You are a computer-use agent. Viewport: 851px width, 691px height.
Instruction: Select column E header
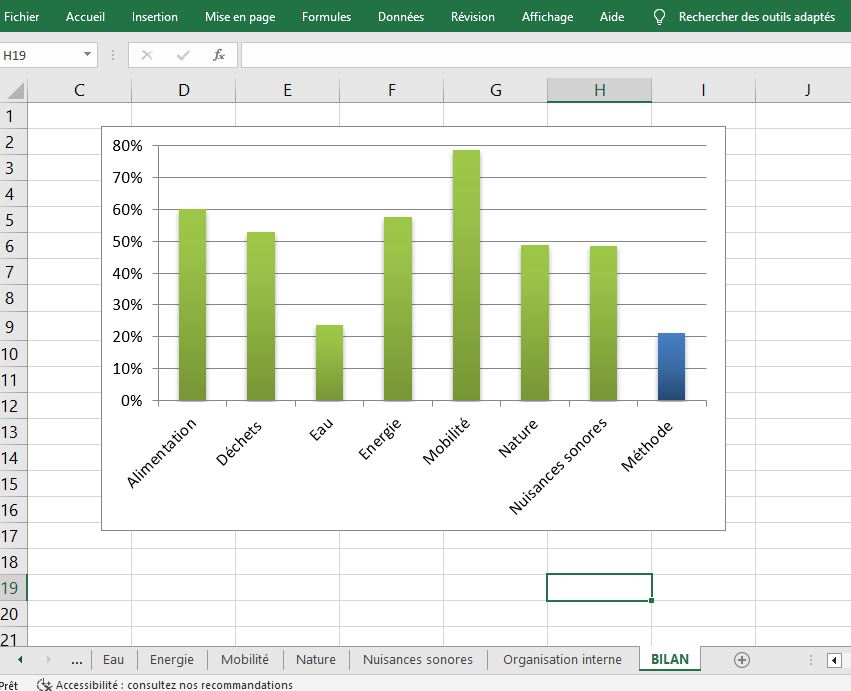[288, 90]
